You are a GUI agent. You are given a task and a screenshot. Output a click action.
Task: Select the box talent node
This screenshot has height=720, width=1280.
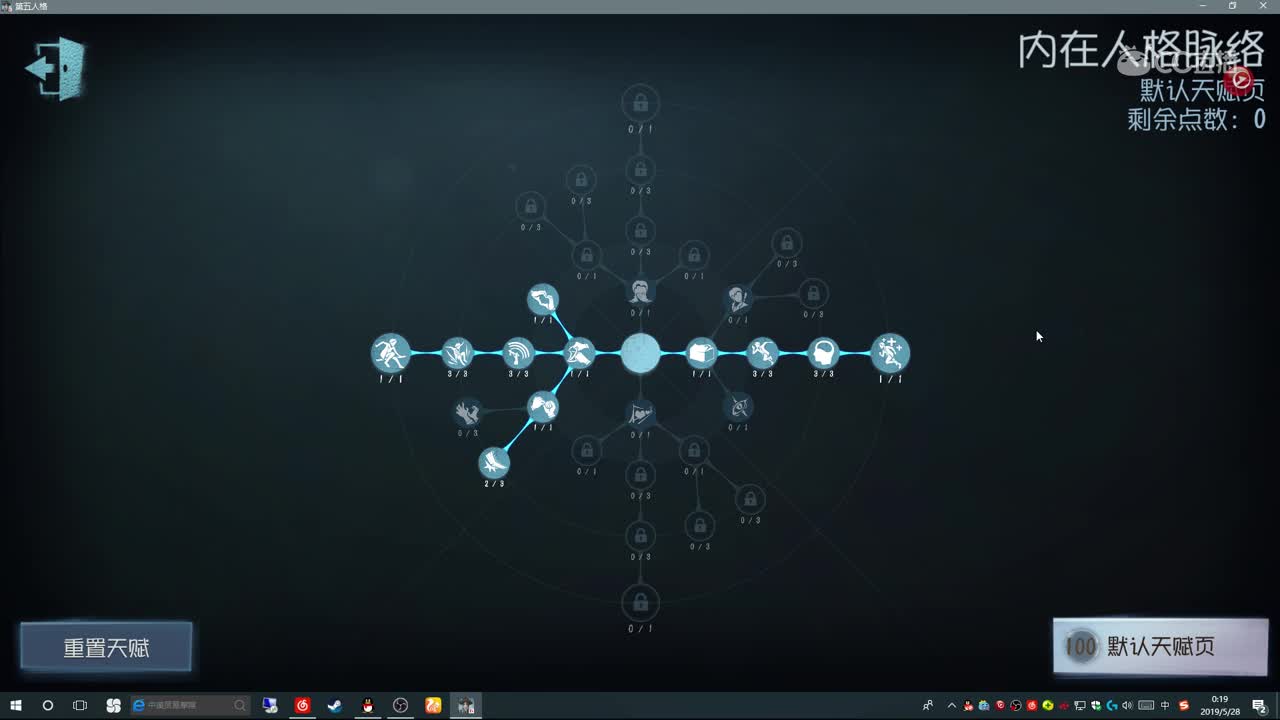click(x=702, y=353)
